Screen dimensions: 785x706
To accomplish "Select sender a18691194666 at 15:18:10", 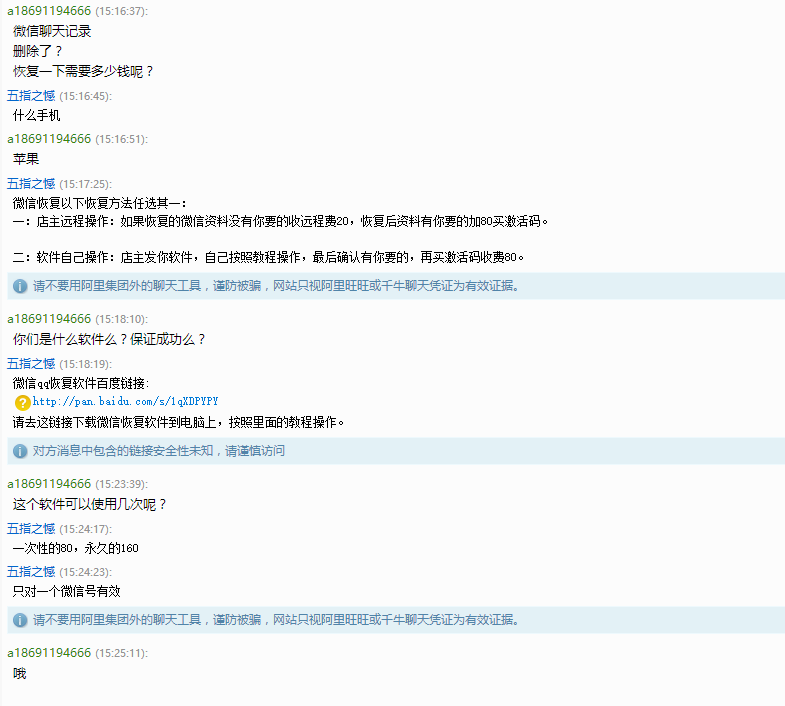I will 49,318.
